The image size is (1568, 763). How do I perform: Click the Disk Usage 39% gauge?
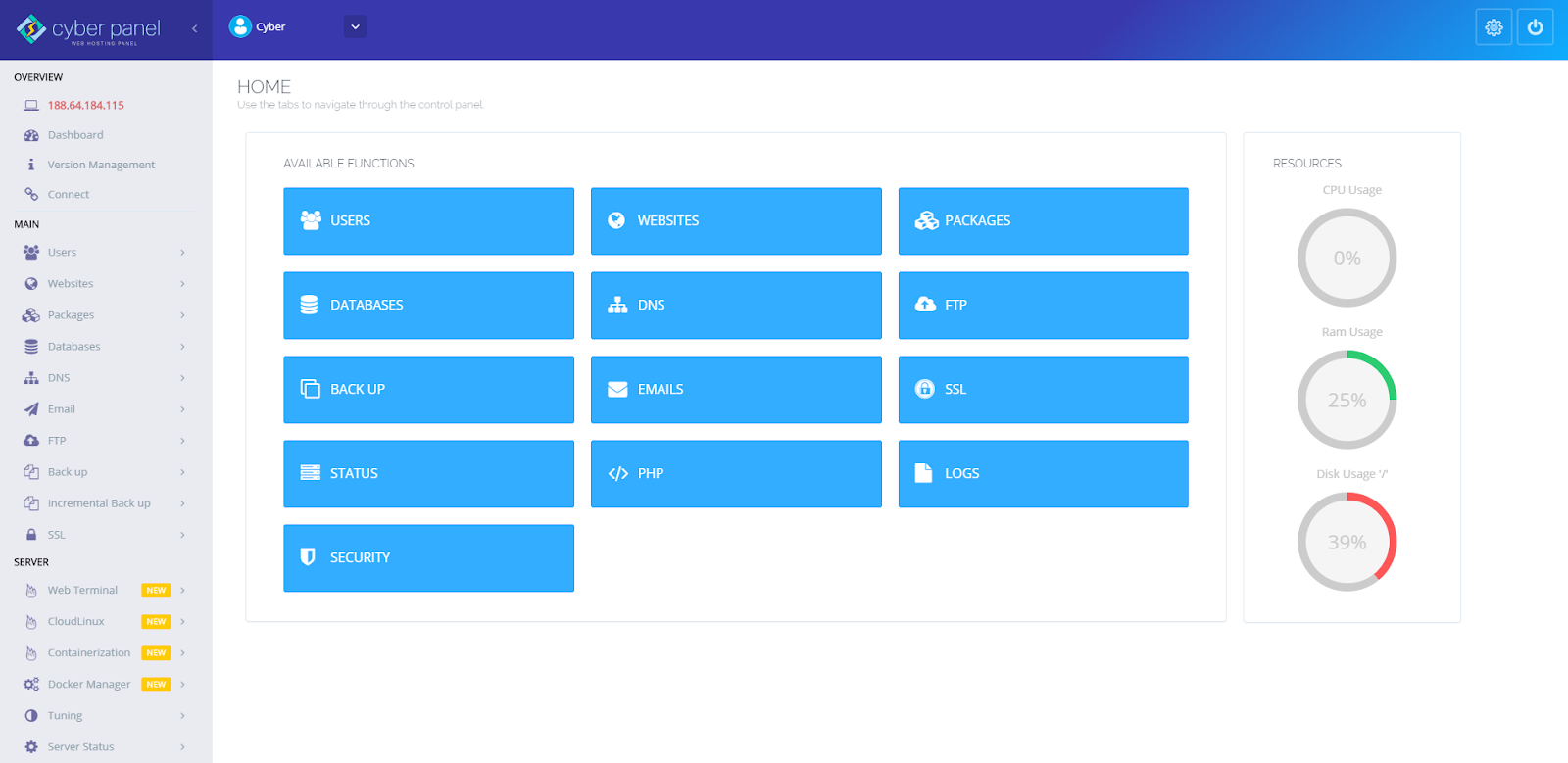click(x=1347, y=542)
